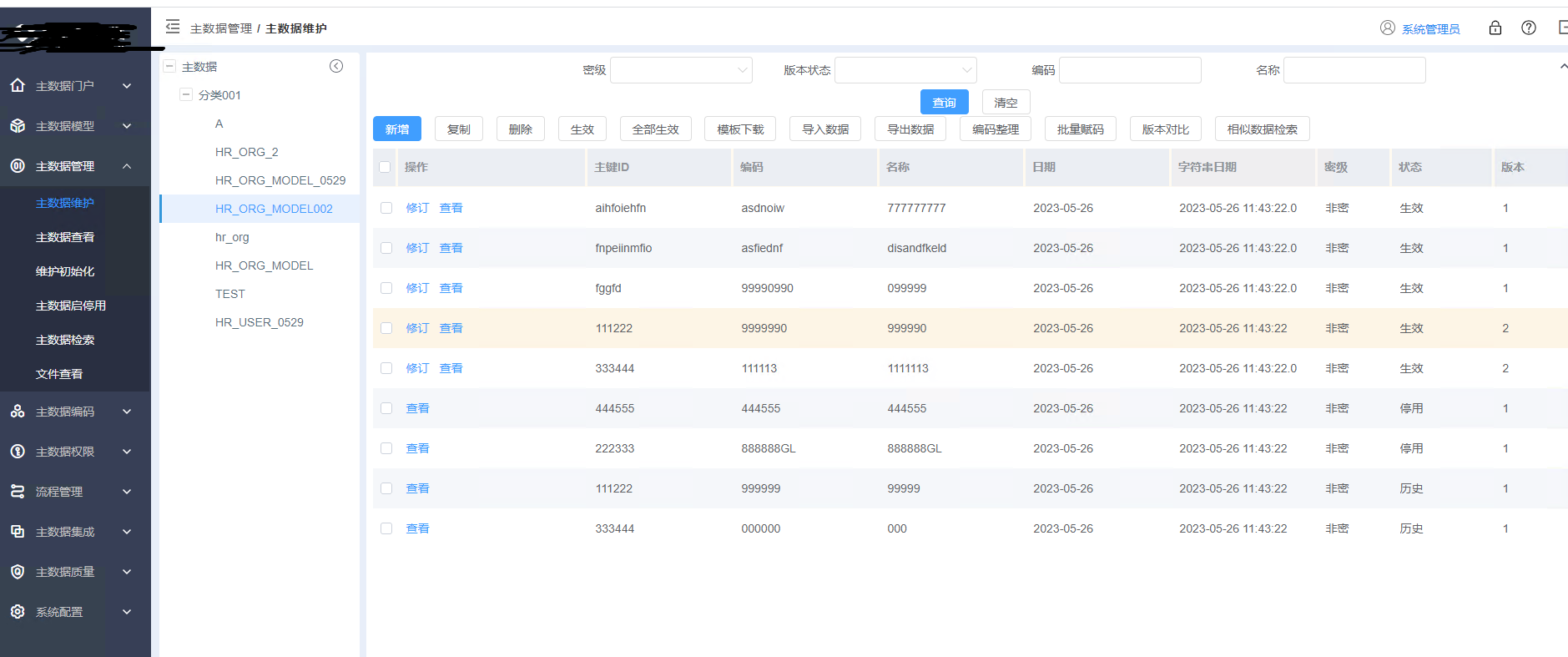1568x657 pixels.
Task: Open the 密级 dropdown
Action: point(681,70)
